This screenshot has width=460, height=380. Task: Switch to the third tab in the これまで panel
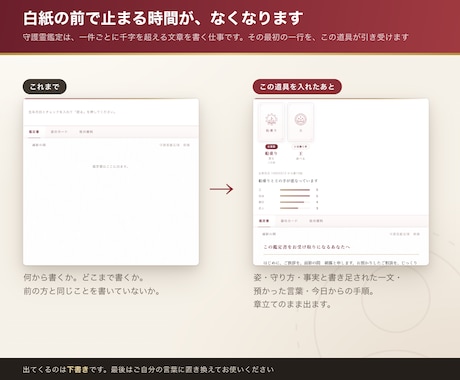(x=86, y=132)
